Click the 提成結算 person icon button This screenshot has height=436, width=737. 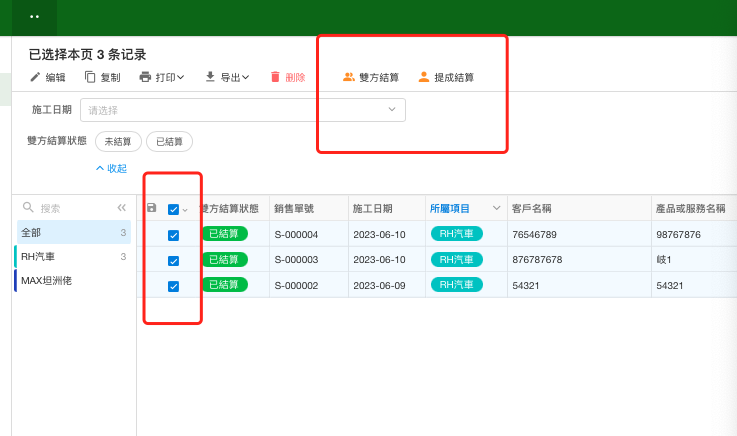[x=446, y=77]
